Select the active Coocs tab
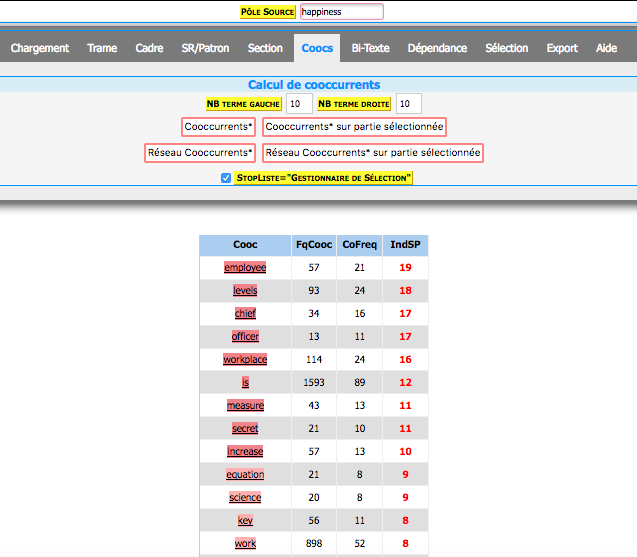The height and width of the screenshot is (557, 637). [x=317, y=48]
